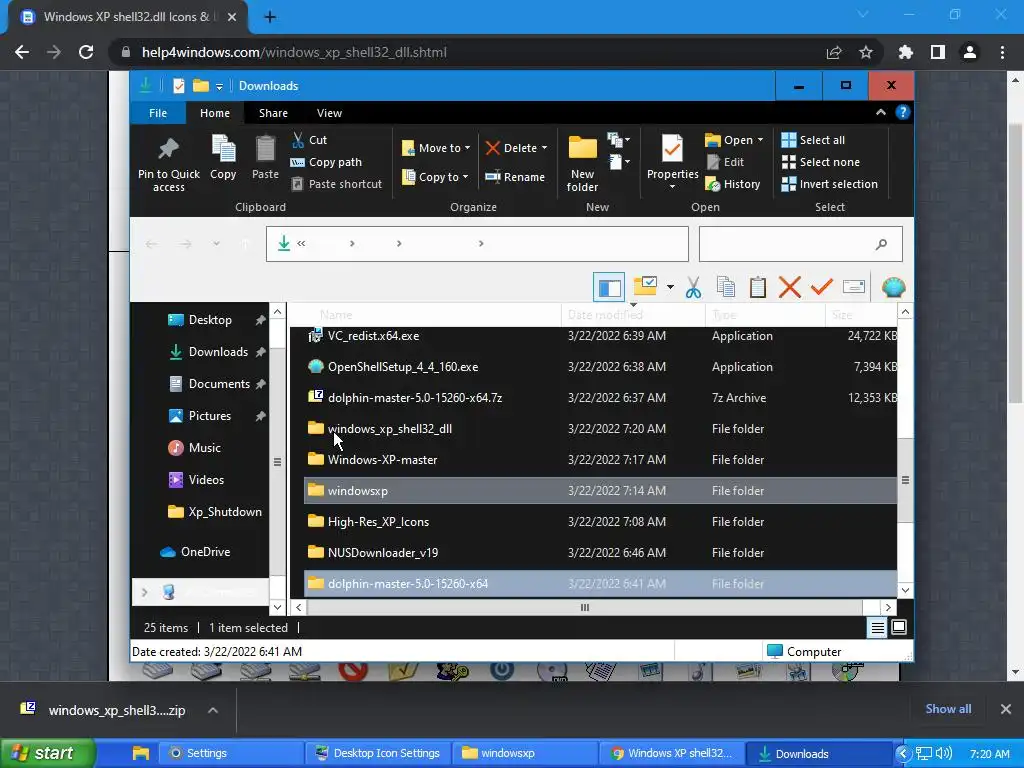This screenshot has width=1024, height=768.
Task: Click the quick access properties icon in title bar
Action: coord(178,86)
